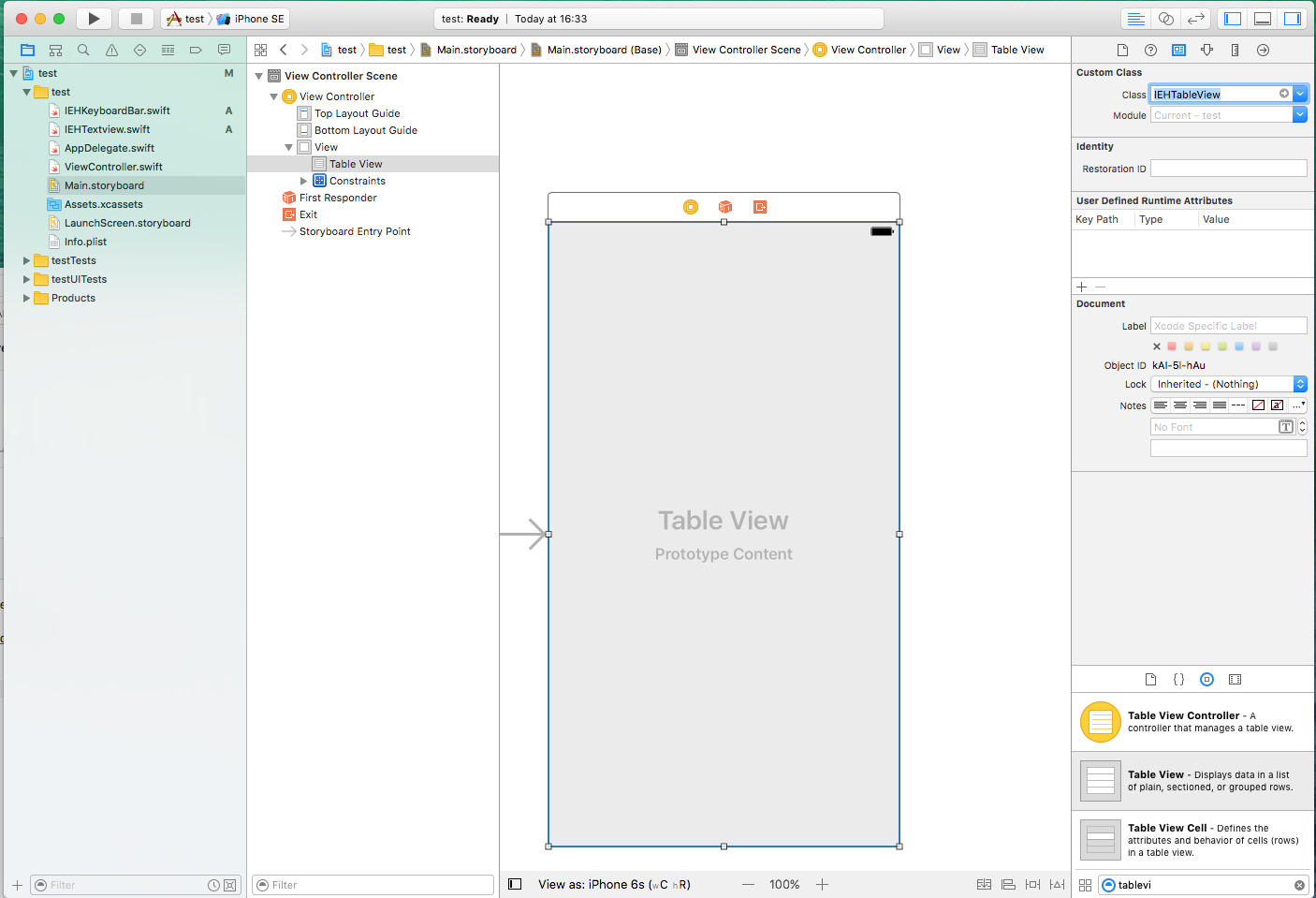The image size is (1316, 898).
Task: Expand the testUITests group
Action: pos(26,279)
